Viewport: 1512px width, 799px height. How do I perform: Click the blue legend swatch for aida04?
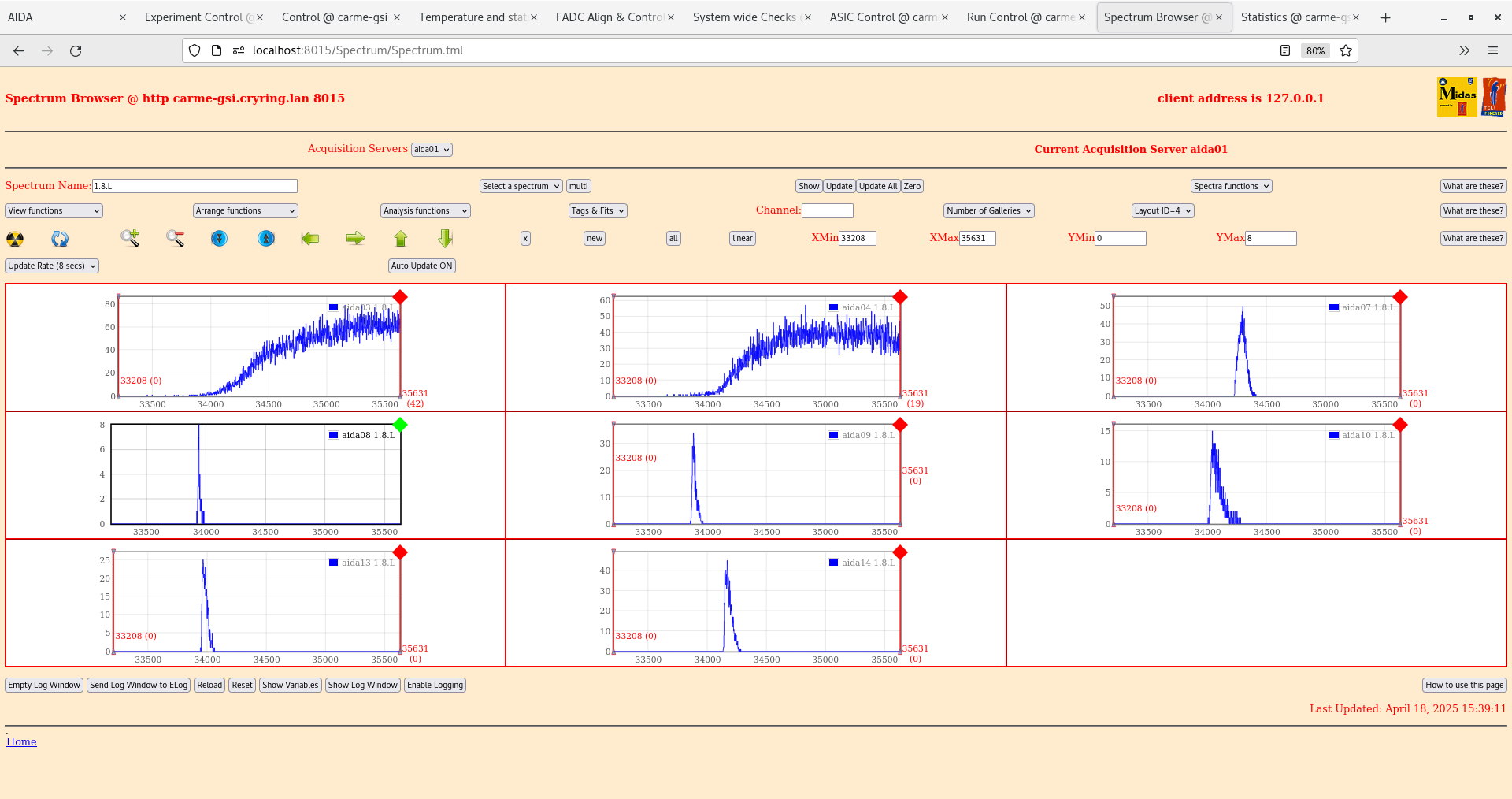point(834,307)
